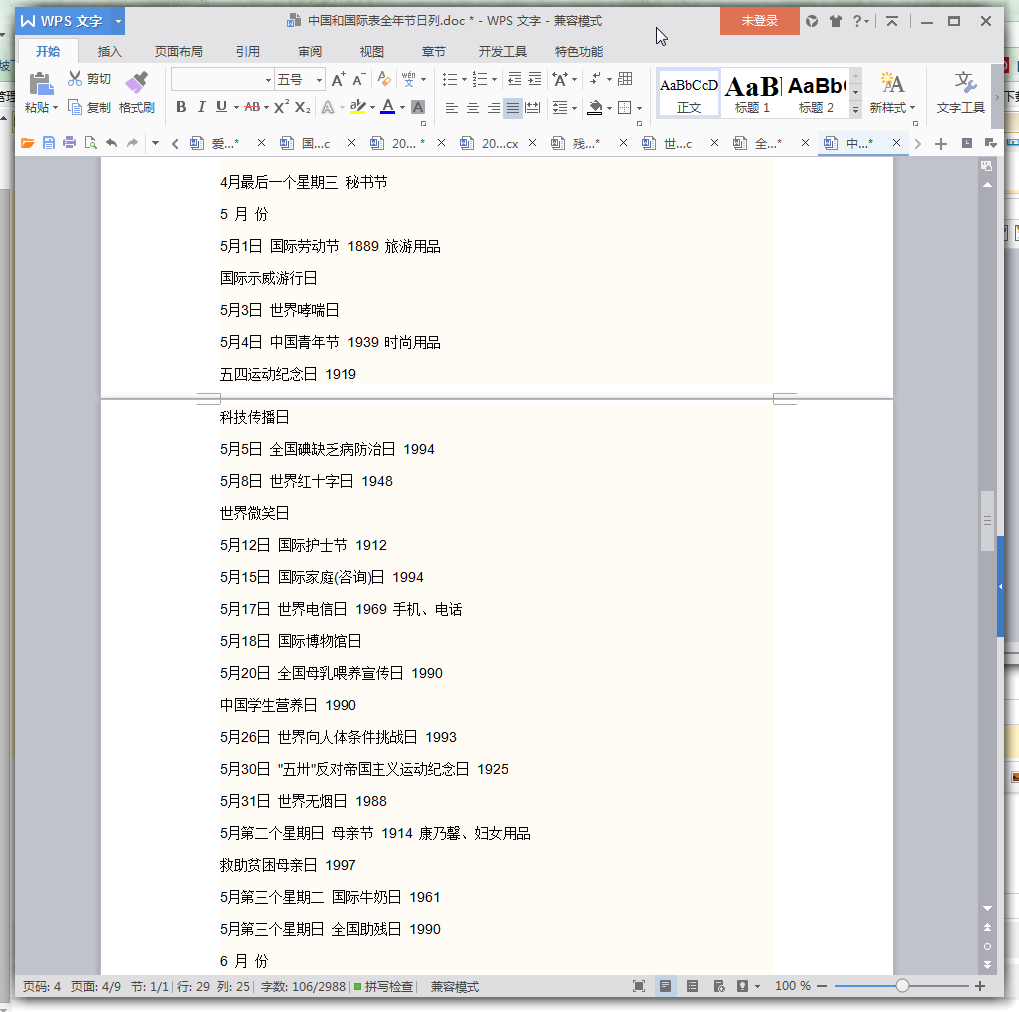Apply the 标题 2 style
This screenshot has width=1019, height=1012.
point(816,94)
